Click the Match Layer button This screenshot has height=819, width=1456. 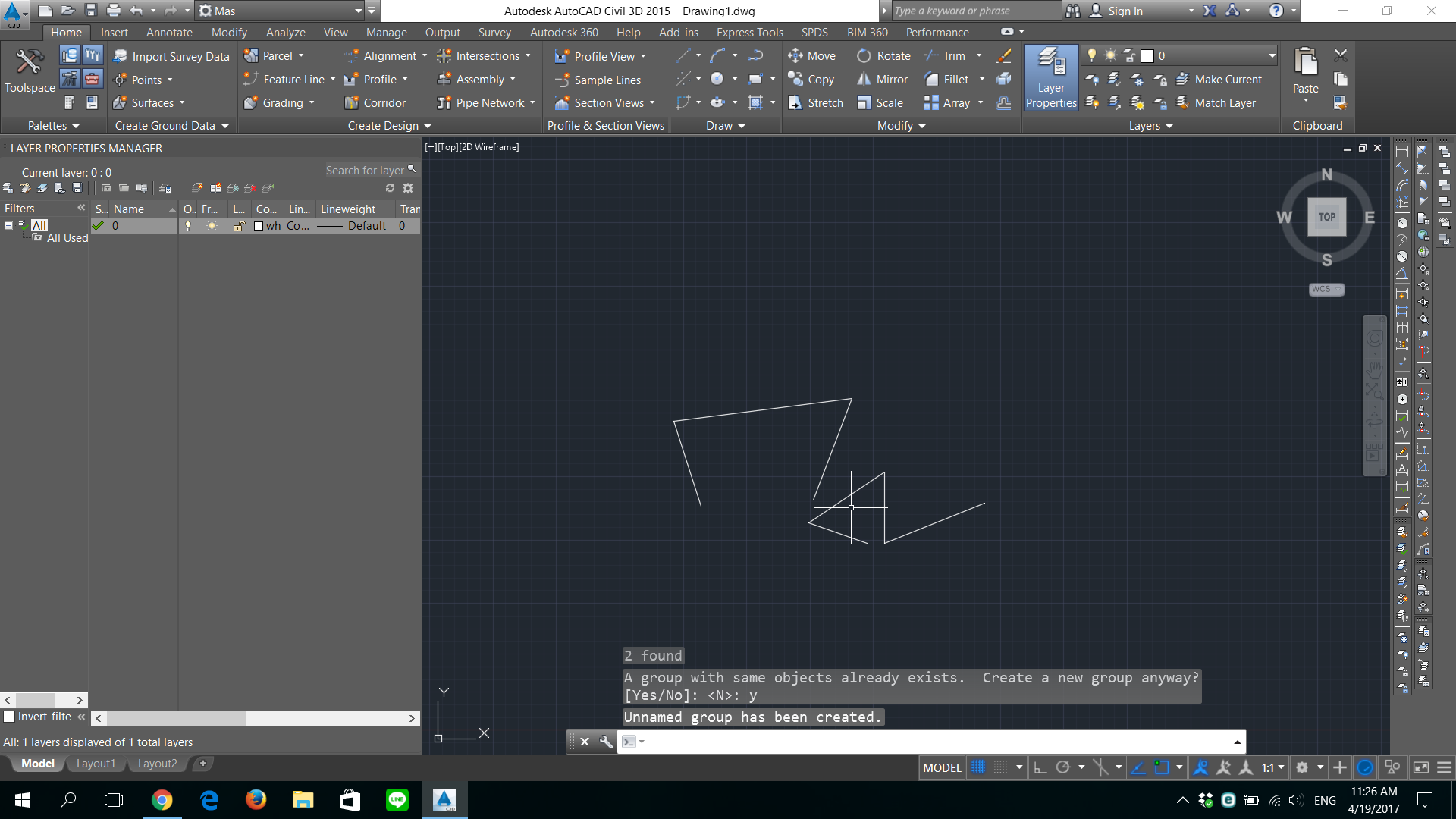point(1216,103)
